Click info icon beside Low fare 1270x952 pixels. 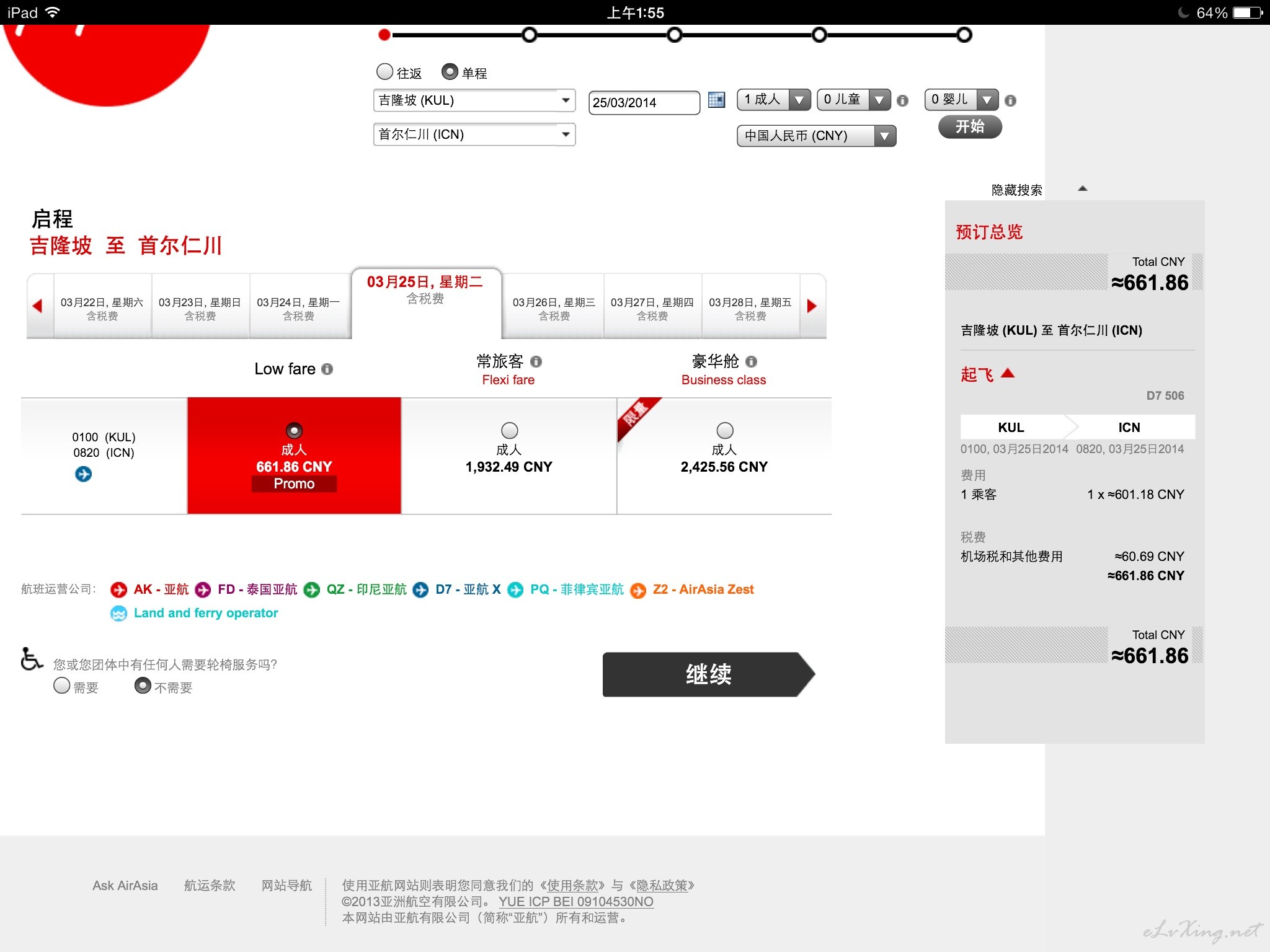(327, 369)
